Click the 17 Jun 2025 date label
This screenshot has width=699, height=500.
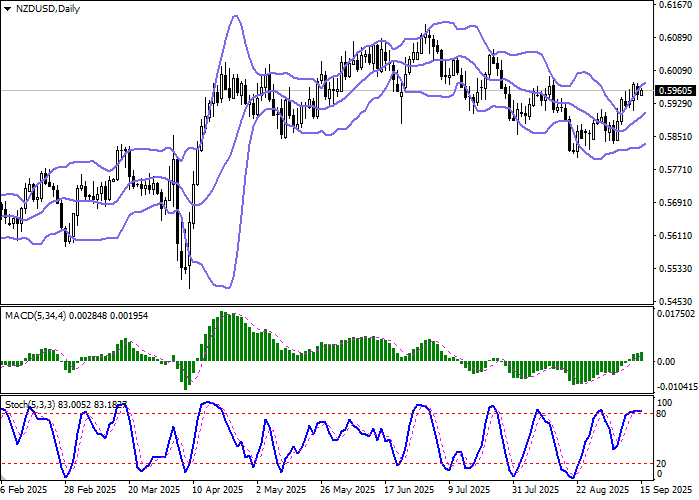coord(408,491)
